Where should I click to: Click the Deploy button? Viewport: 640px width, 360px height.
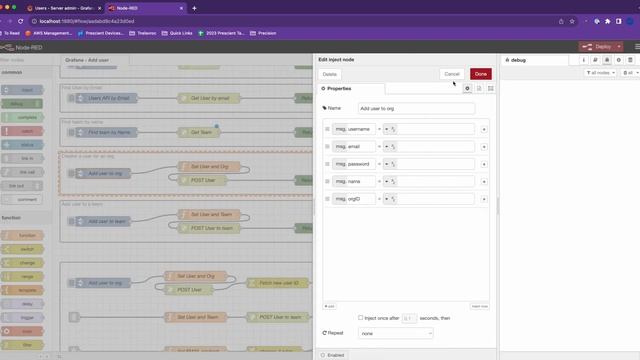(597, 47)
